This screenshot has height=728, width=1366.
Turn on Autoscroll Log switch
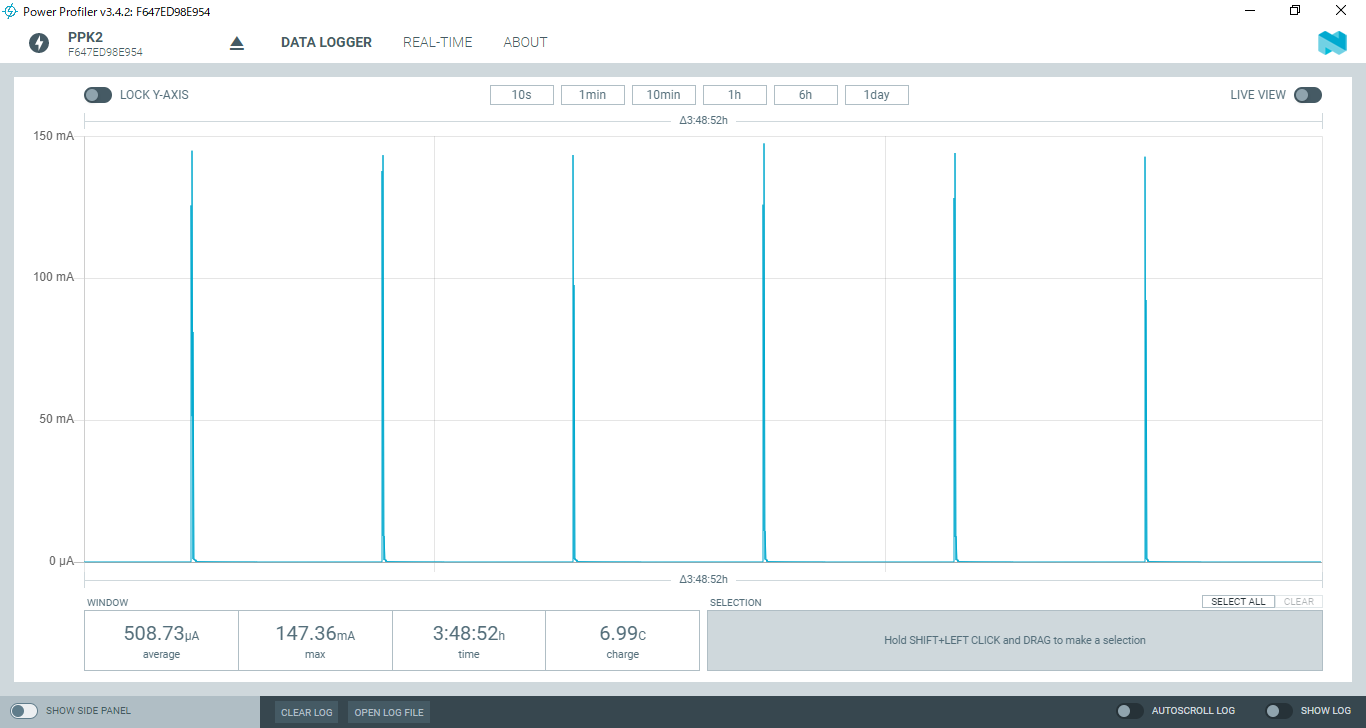coord(1130,711)
